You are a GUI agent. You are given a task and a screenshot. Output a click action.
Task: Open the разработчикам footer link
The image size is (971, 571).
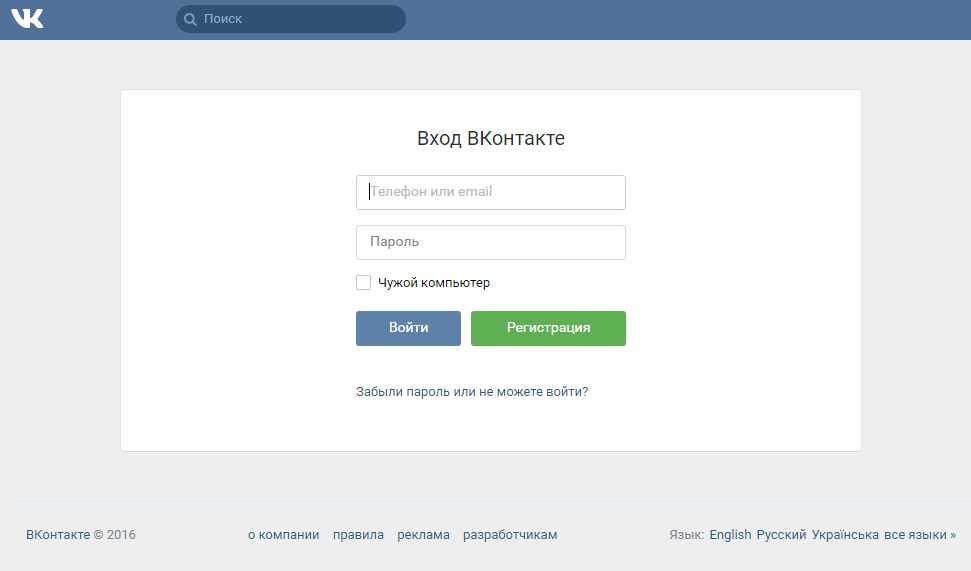coord(510,535)
